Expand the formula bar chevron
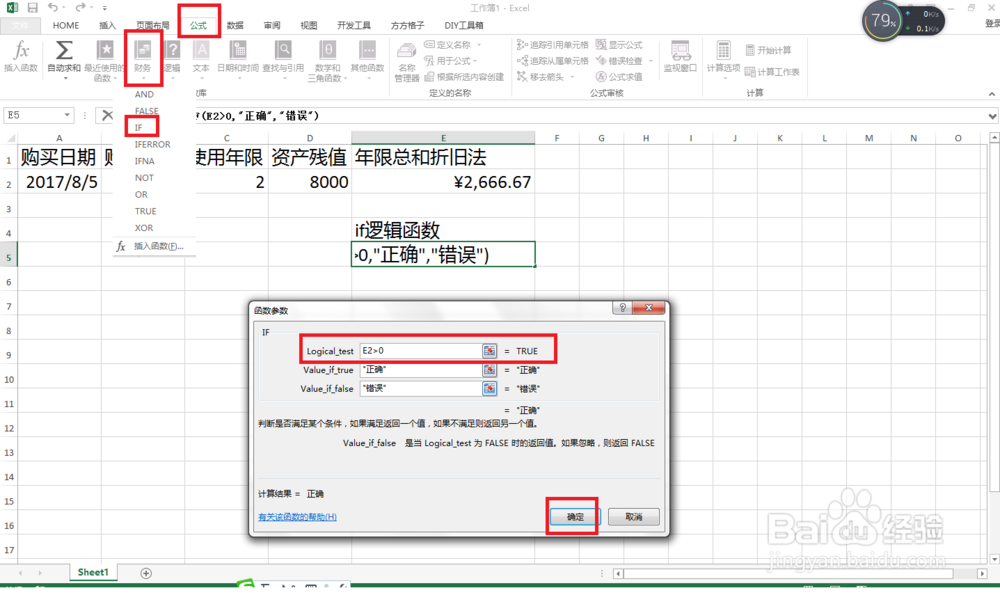Image resolution: width=1000 pixels, height=595 pixels. pyautogui.click(x=992, y=116)
